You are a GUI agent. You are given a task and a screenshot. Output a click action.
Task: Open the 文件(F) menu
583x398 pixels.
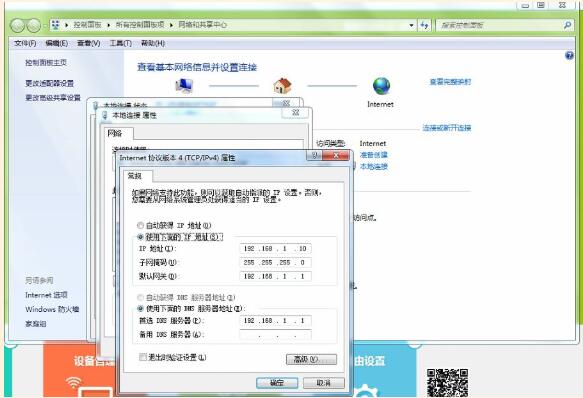point(25,44)
